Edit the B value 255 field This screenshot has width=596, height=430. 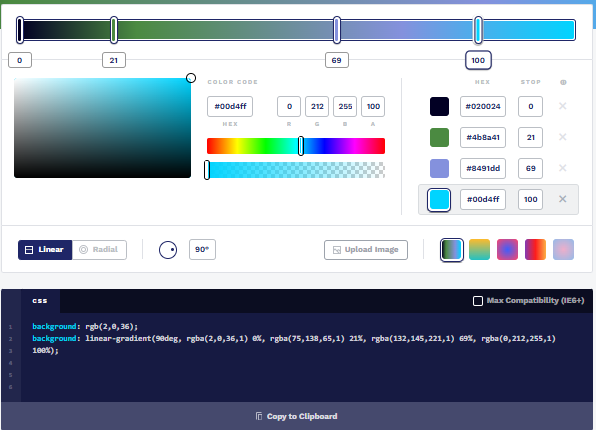pyautogui.click(x=345, y=106)
